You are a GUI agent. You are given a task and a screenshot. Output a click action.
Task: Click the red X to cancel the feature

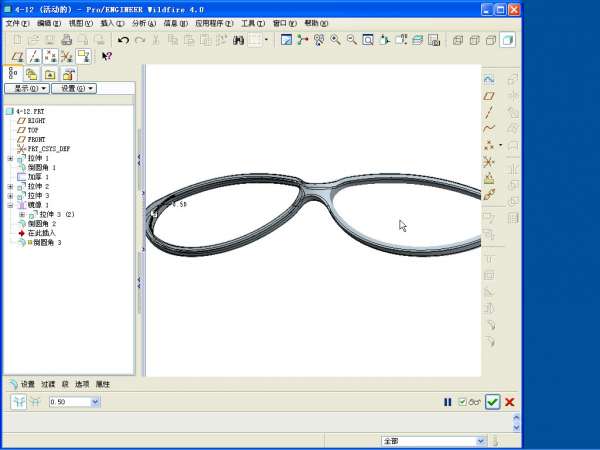(510, 402)
